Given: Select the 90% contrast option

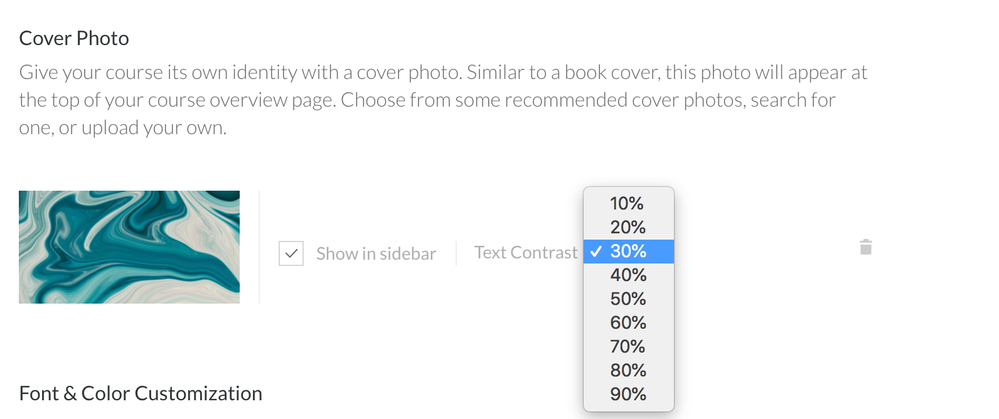Looking at the screenshot, I should coord(628,394).
